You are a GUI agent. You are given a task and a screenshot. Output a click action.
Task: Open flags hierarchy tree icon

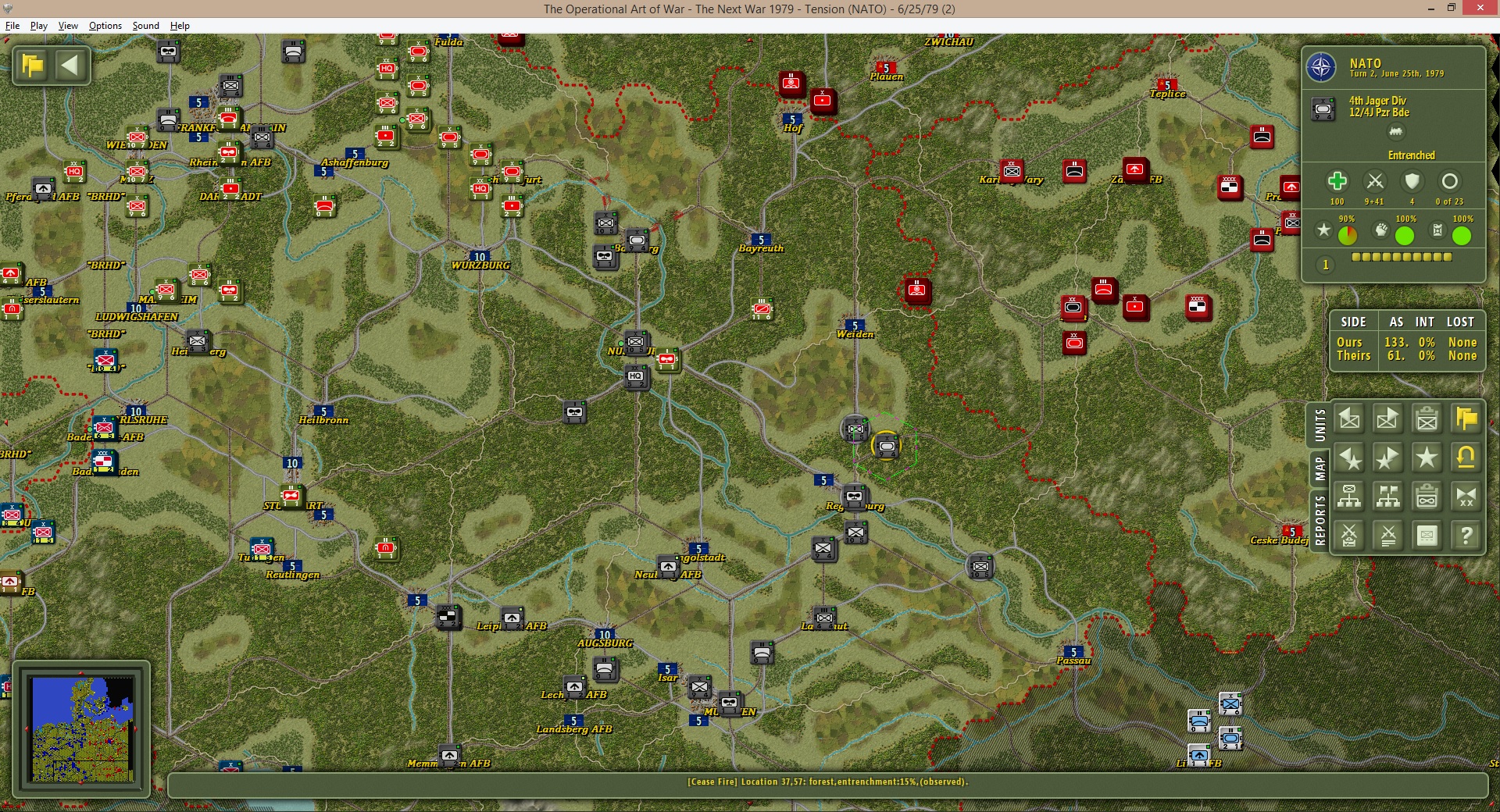(1387, 497)
